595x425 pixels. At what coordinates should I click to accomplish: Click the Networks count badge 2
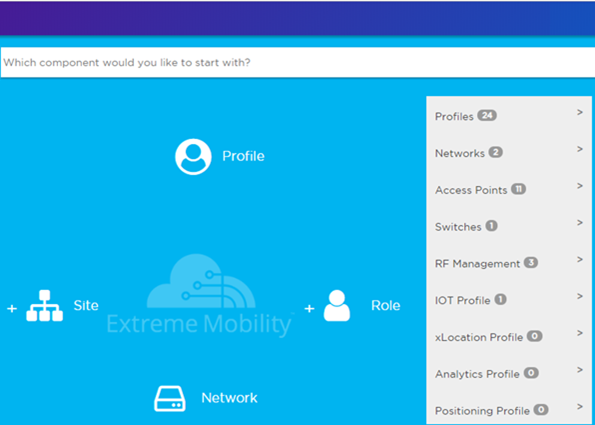tap(495, 152)
